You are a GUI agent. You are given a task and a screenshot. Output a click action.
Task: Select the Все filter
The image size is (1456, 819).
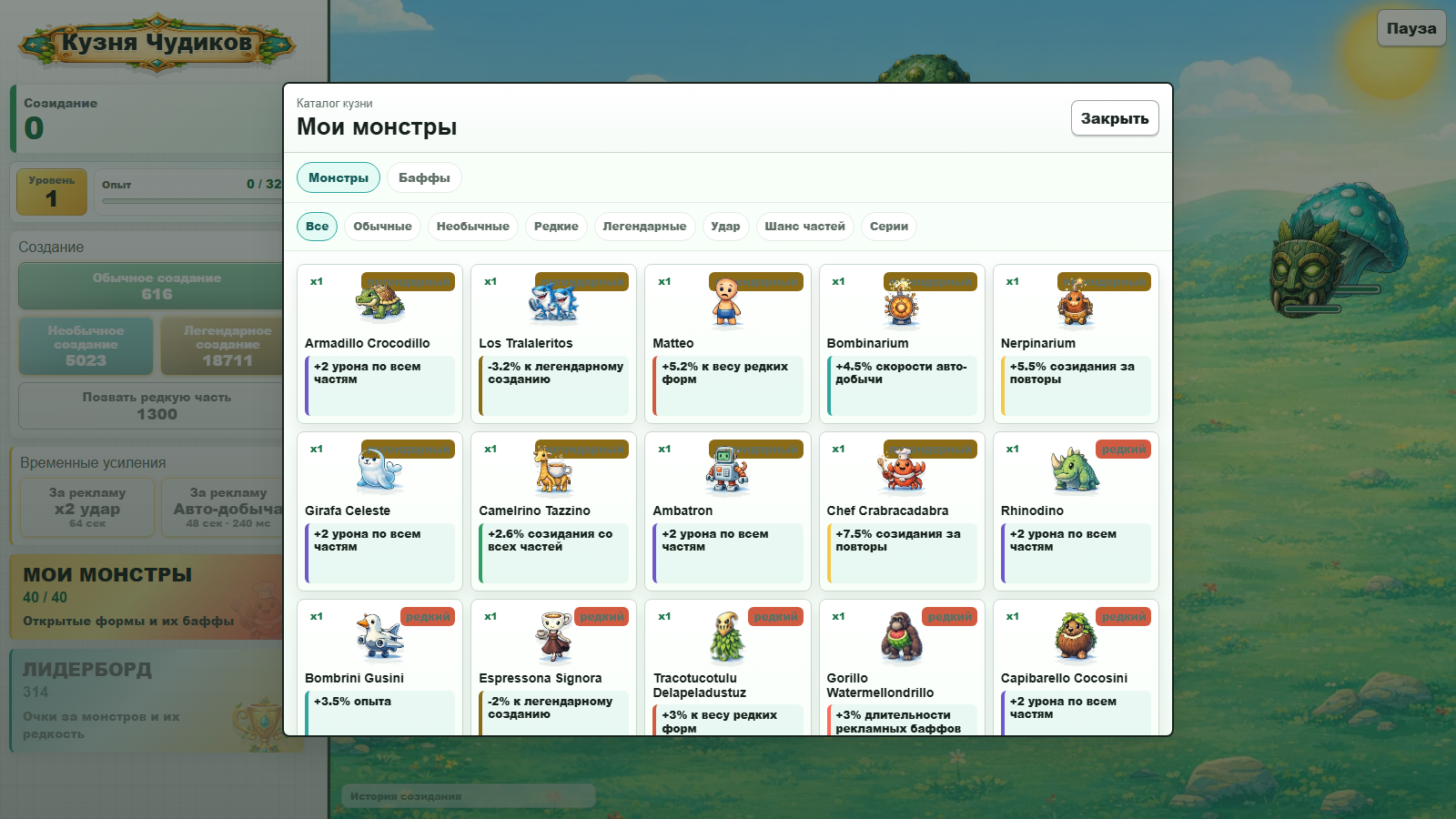317,227
